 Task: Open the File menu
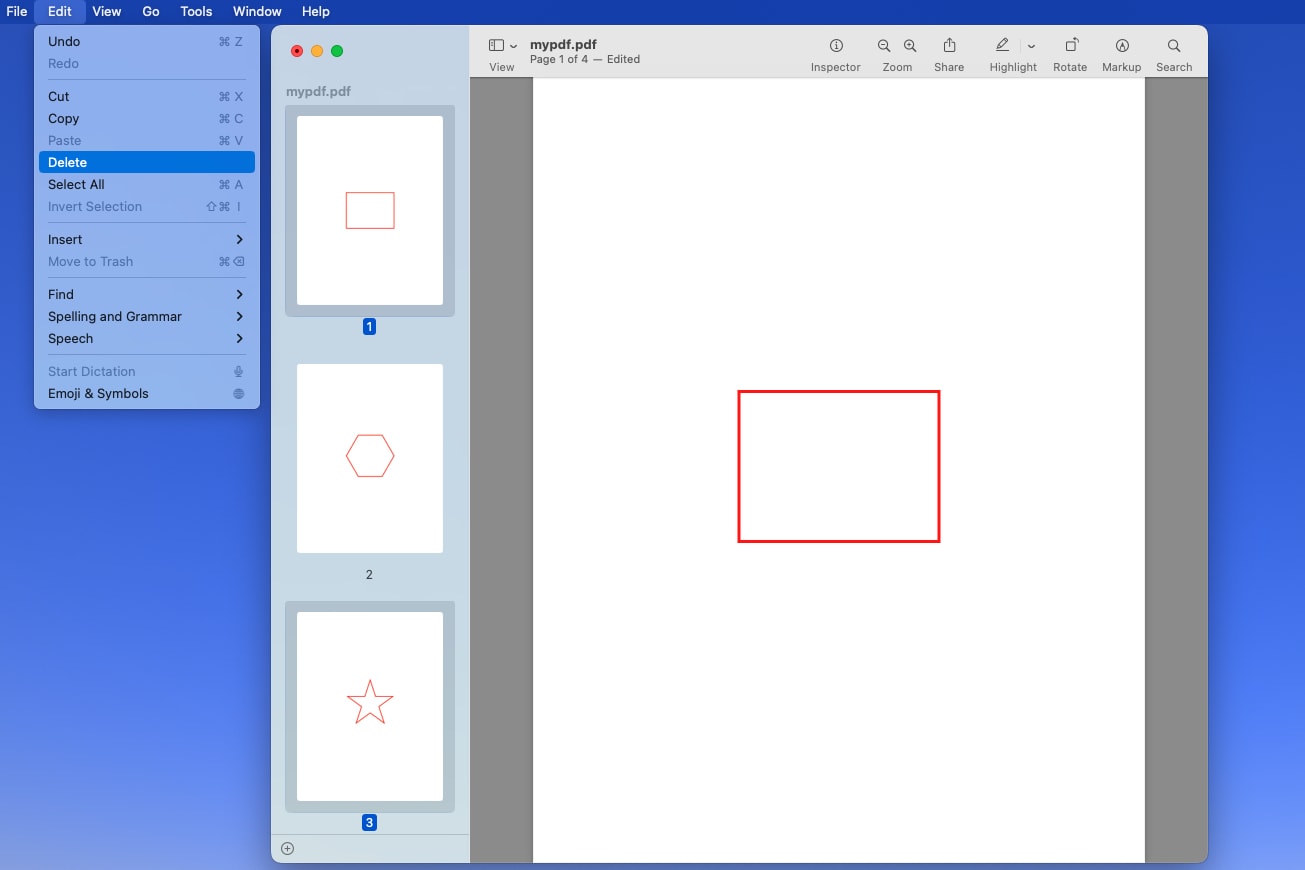point(17,11)
